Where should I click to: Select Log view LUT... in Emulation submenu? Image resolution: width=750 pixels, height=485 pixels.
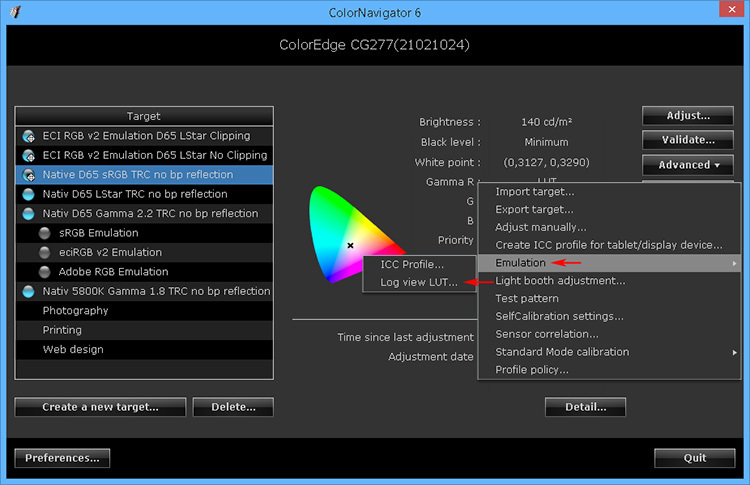(x=419, y=282)
